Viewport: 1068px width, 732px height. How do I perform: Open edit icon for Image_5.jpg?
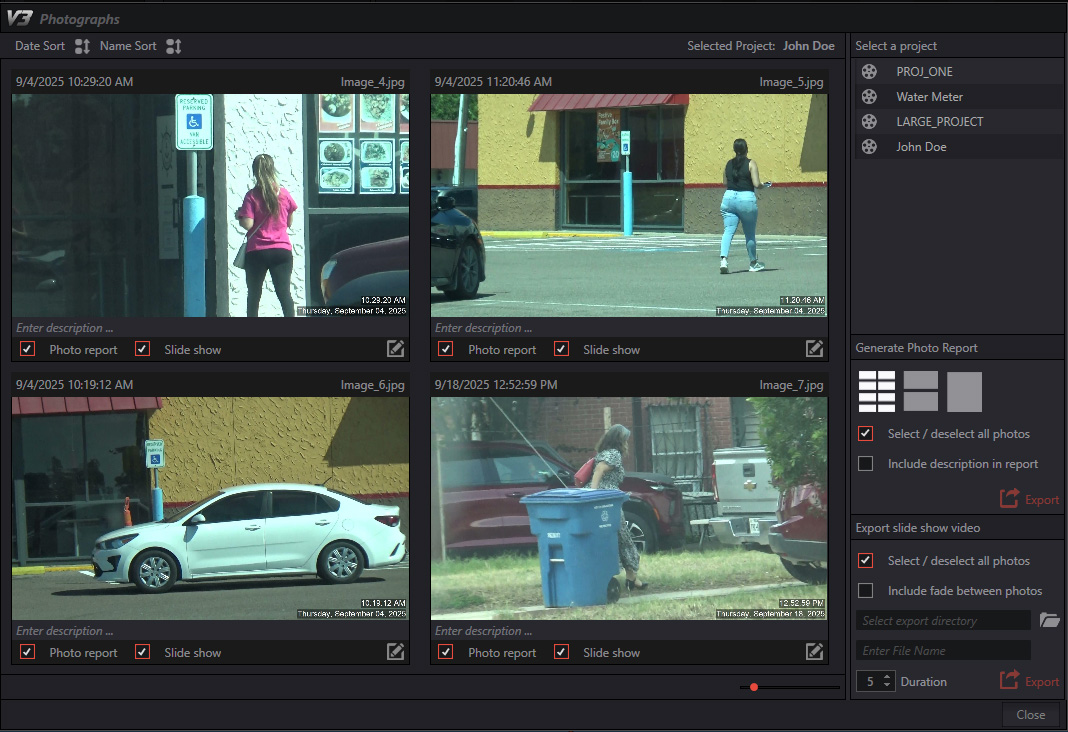[814, 349]
